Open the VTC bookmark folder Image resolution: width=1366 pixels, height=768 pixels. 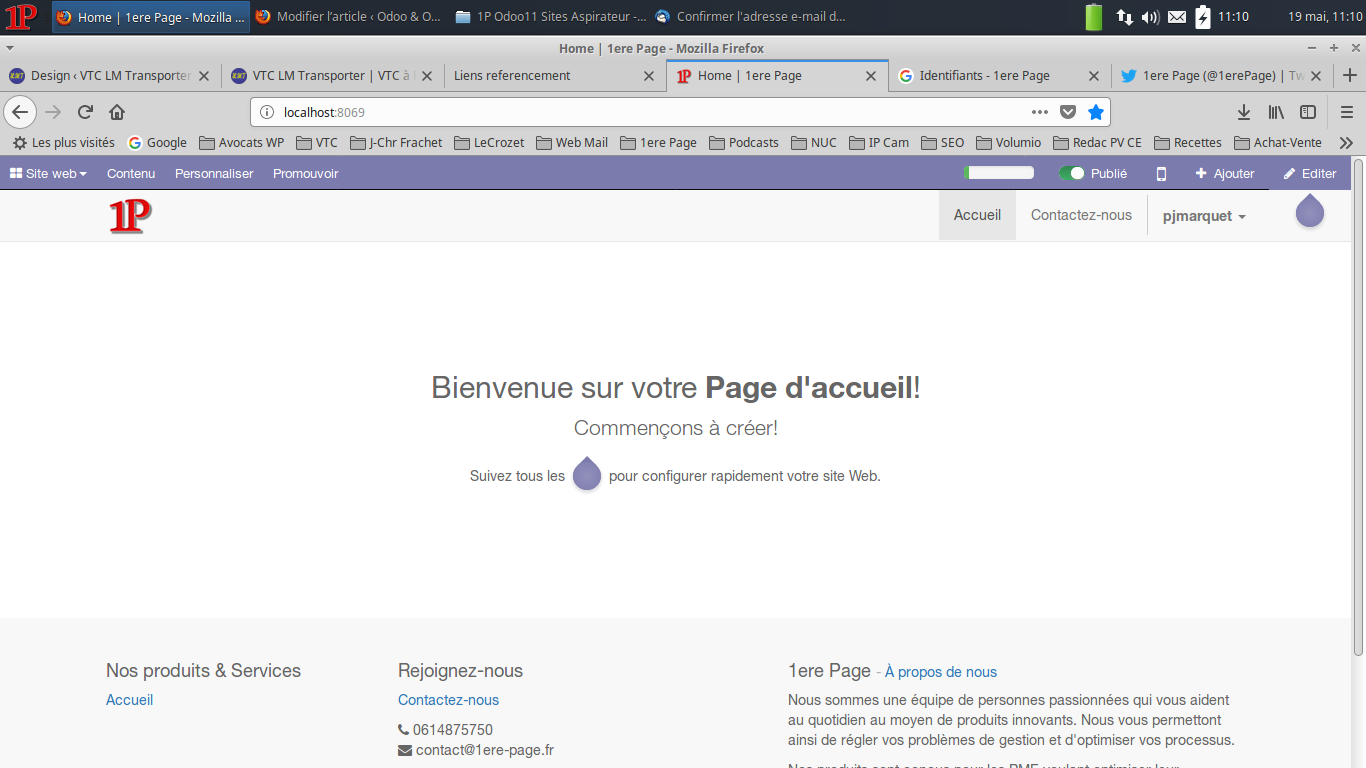pos(317,142)
